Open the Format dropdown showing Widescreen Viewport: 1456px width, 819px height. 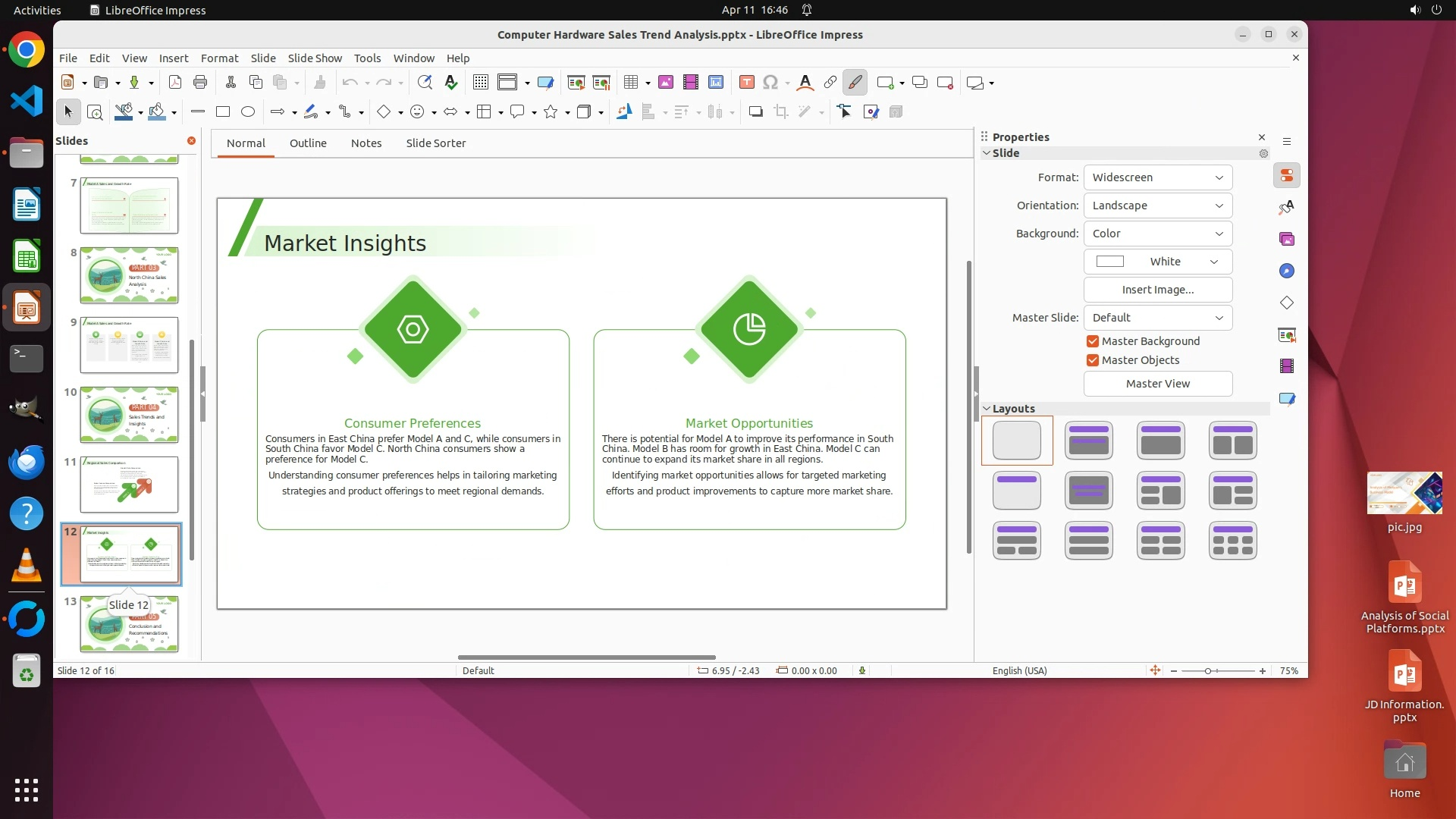[x=1157, y=177]
